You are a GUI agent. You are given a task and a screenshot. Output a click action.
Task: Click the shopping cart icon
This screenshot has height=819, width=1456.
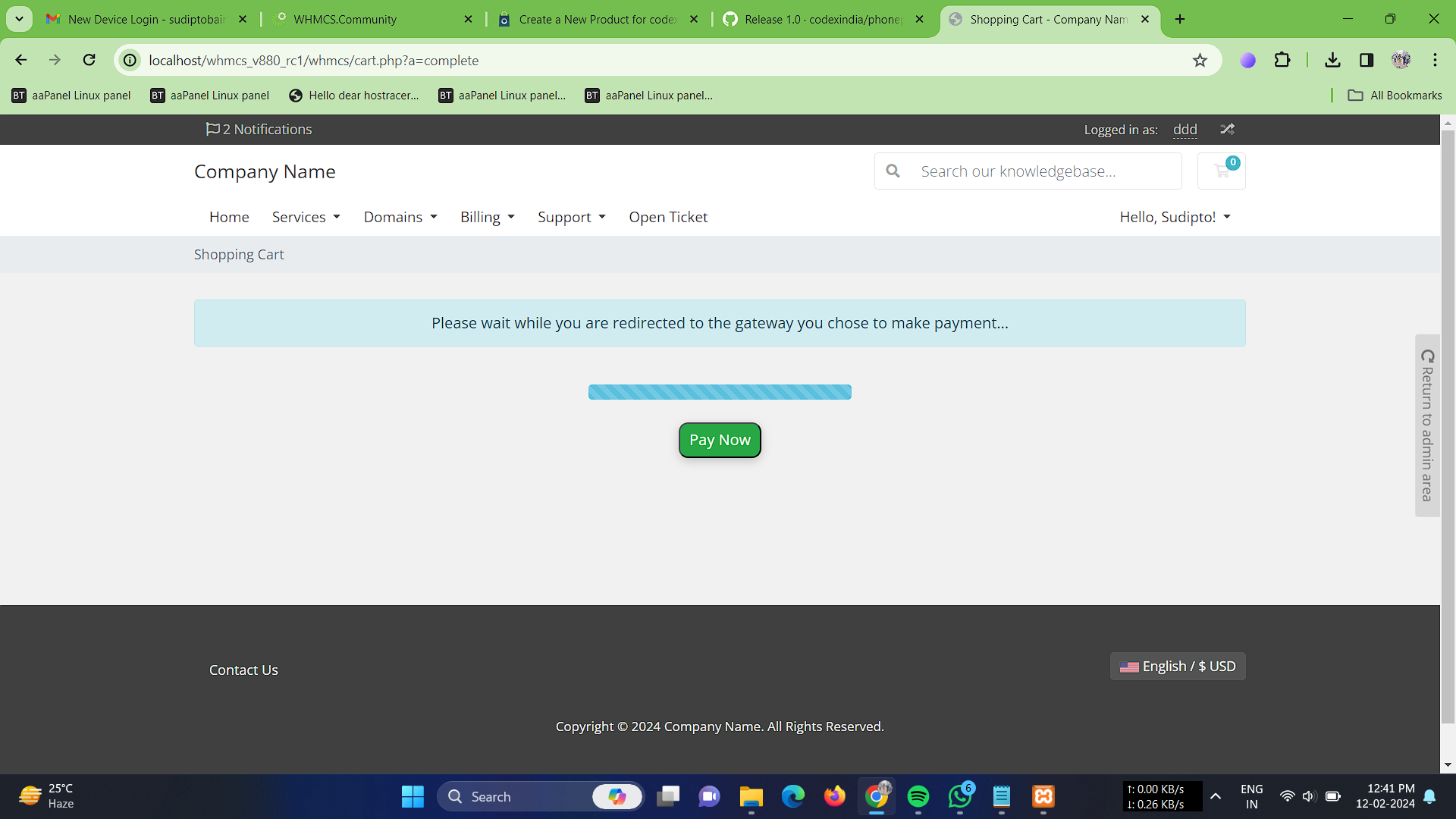pyautogui.click(x=1221, y=171)
